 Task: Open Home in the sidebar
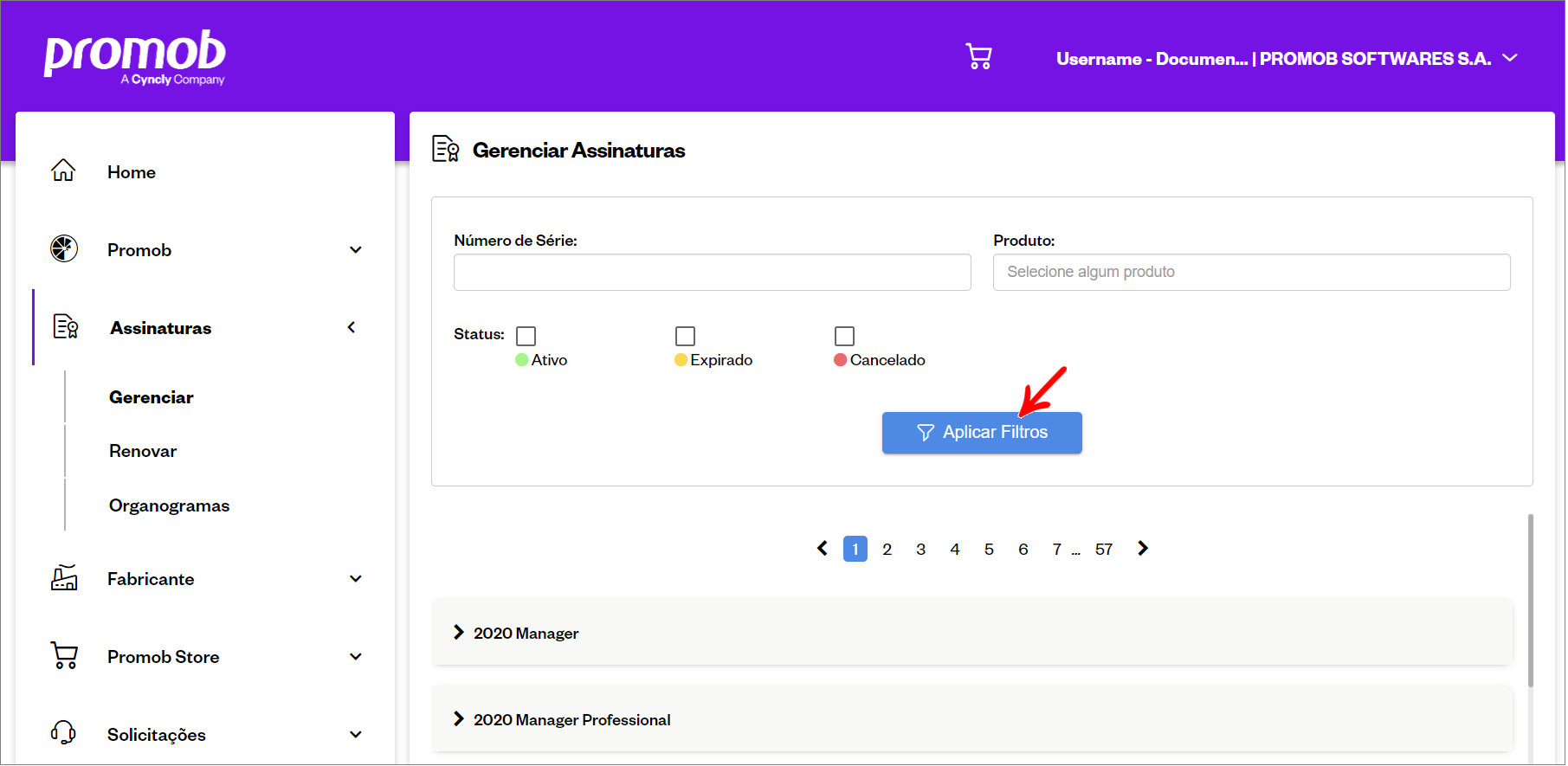(132, 172)
